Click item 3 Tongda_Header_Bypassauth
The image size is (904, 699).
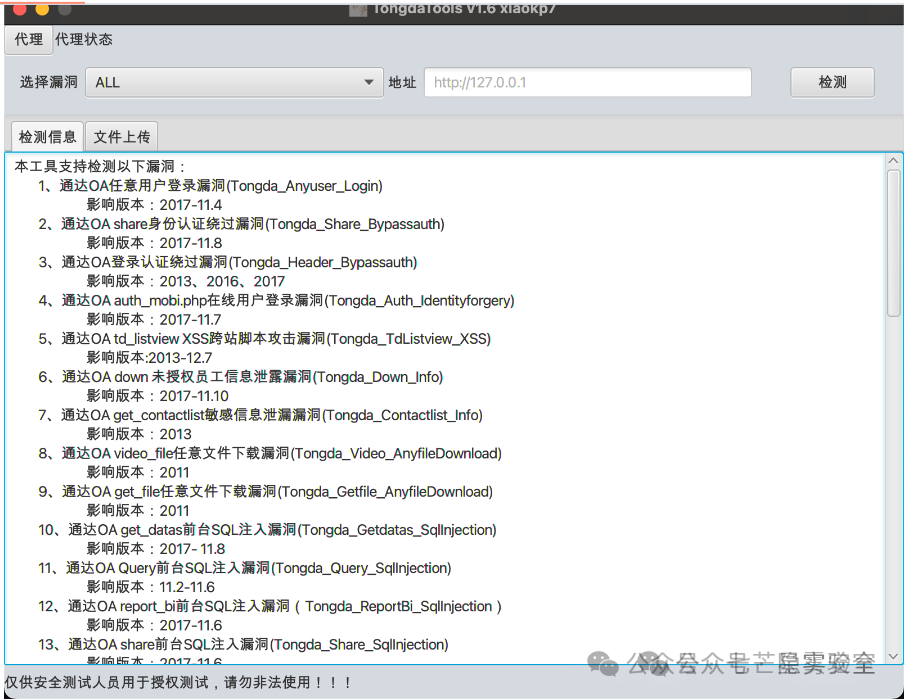click(228, 262)
